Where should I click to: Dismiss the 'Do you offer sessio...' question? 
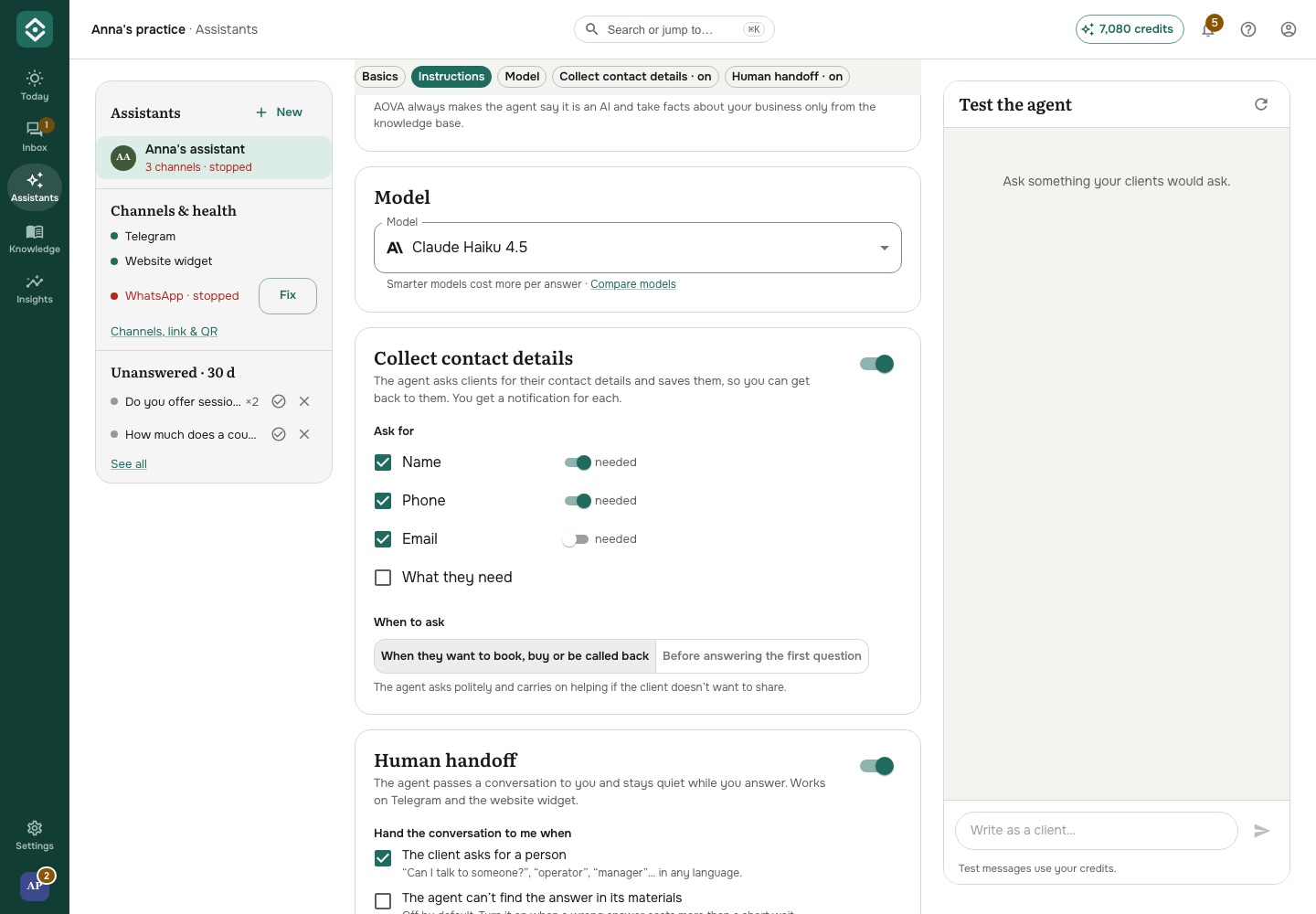[x=304, y=401]
